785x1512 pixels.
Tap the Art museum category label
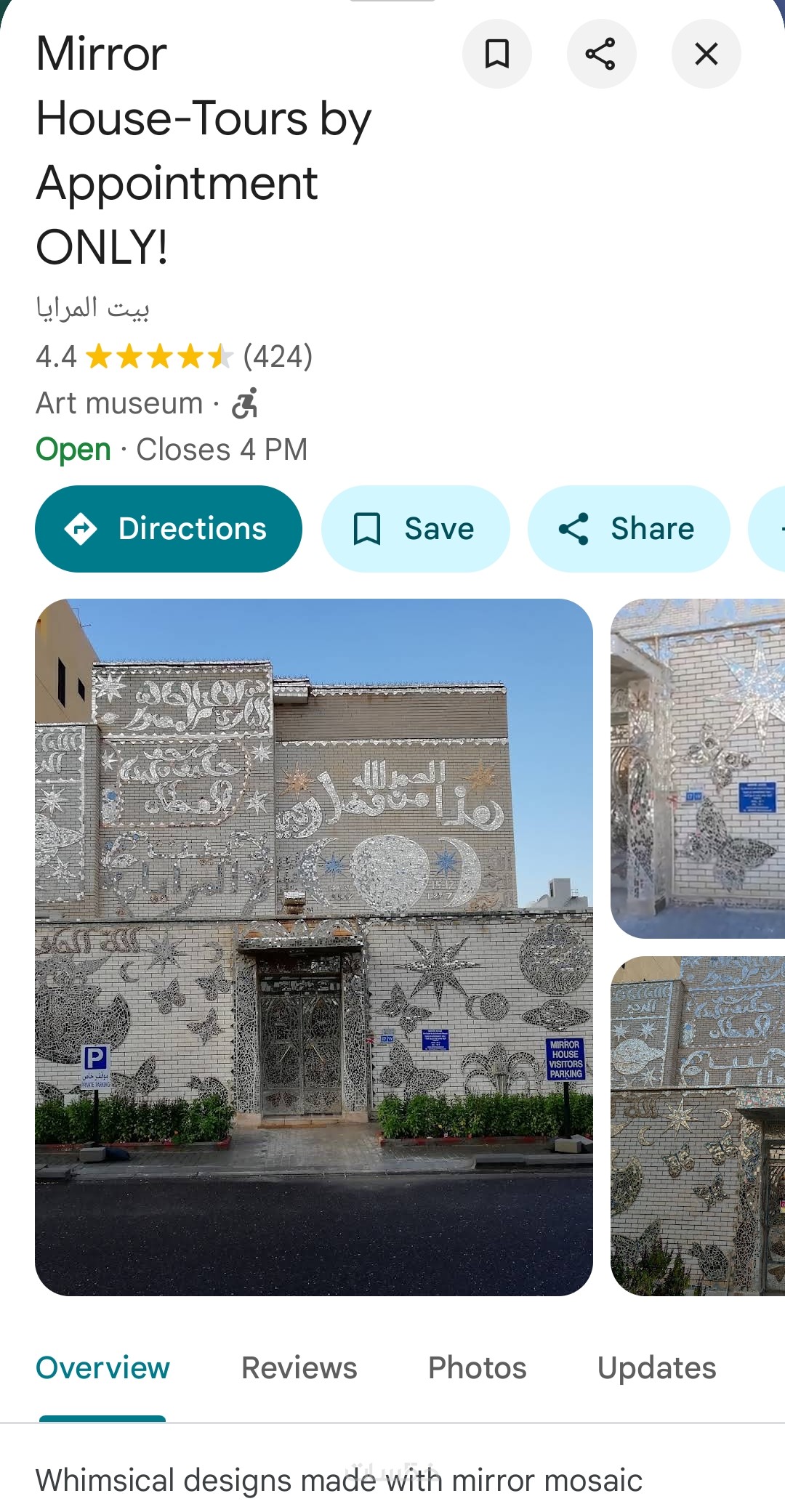(120, 403)
